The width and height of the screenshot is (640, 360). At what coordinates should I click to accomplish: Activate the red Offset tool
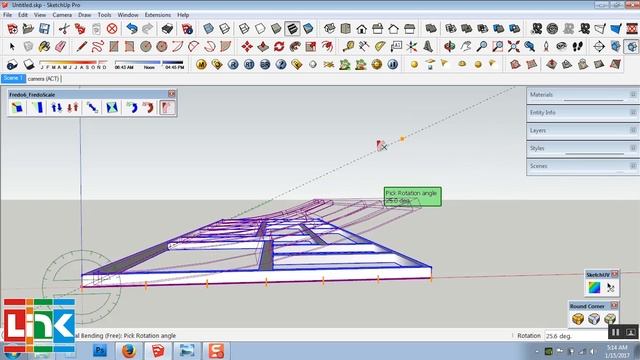click(327, 47)
